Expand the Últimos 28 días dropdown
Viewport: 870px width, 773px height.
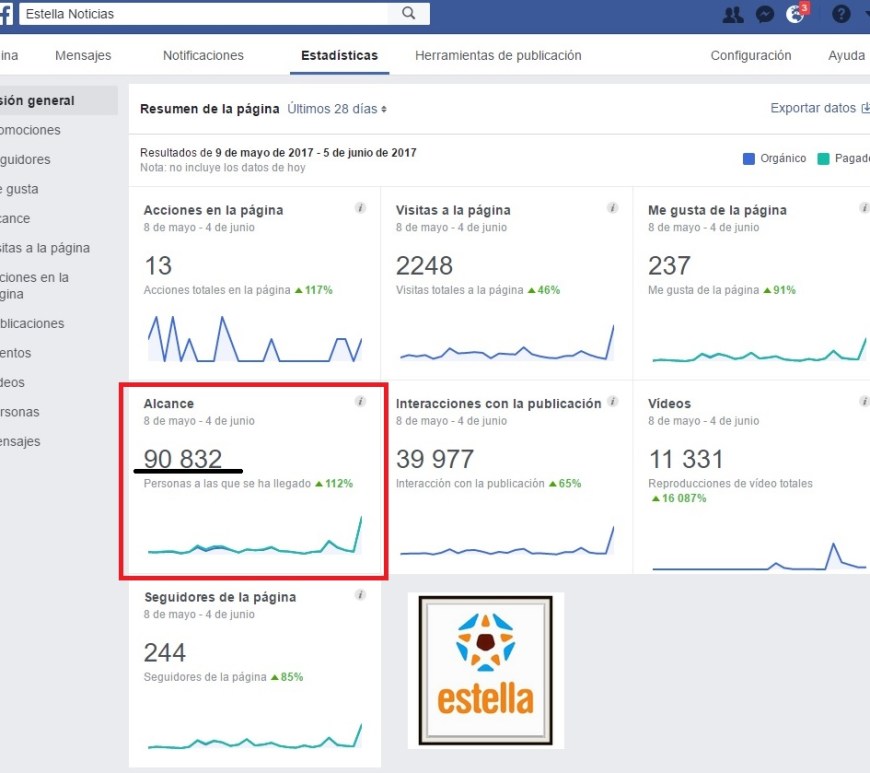337,108
